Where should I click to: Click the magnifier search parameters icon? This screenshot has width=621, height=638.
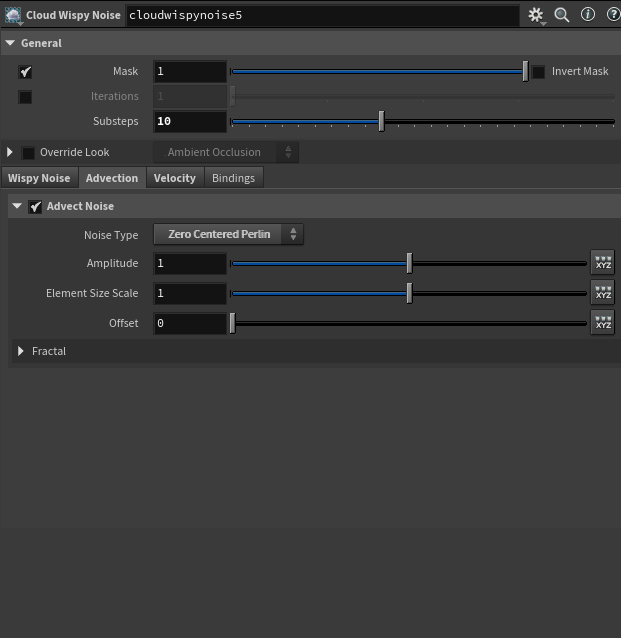pyautogui.click(x=562, y=15)
